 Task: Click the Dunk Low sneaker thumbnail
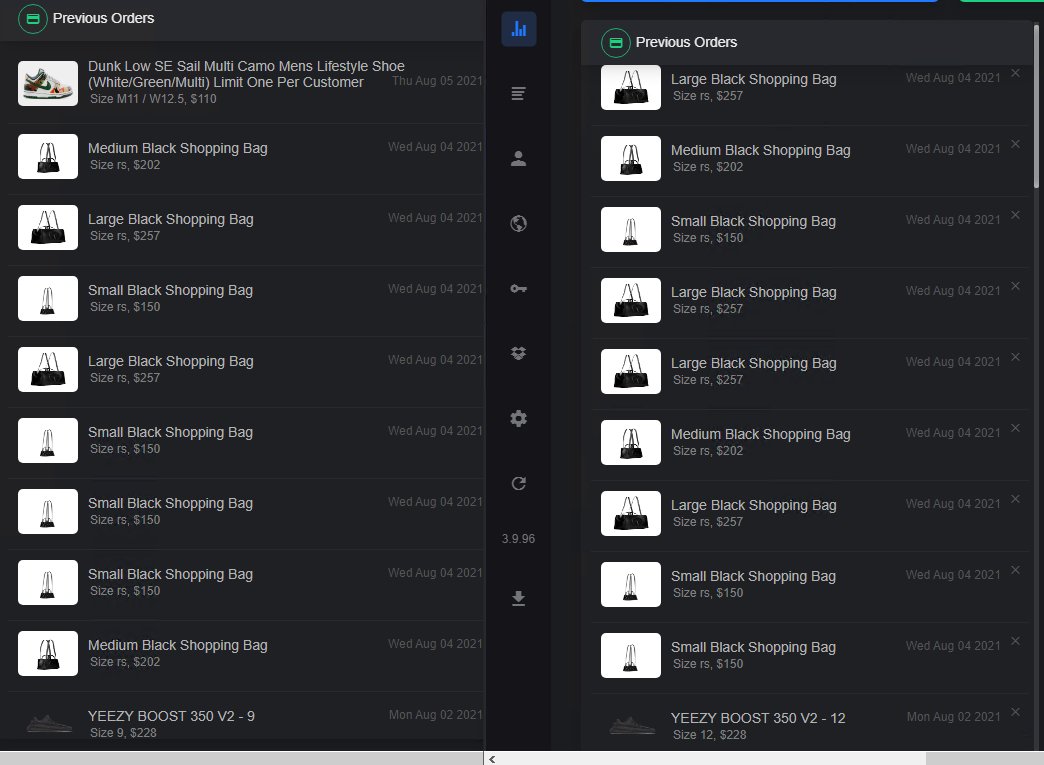(48, 83)
